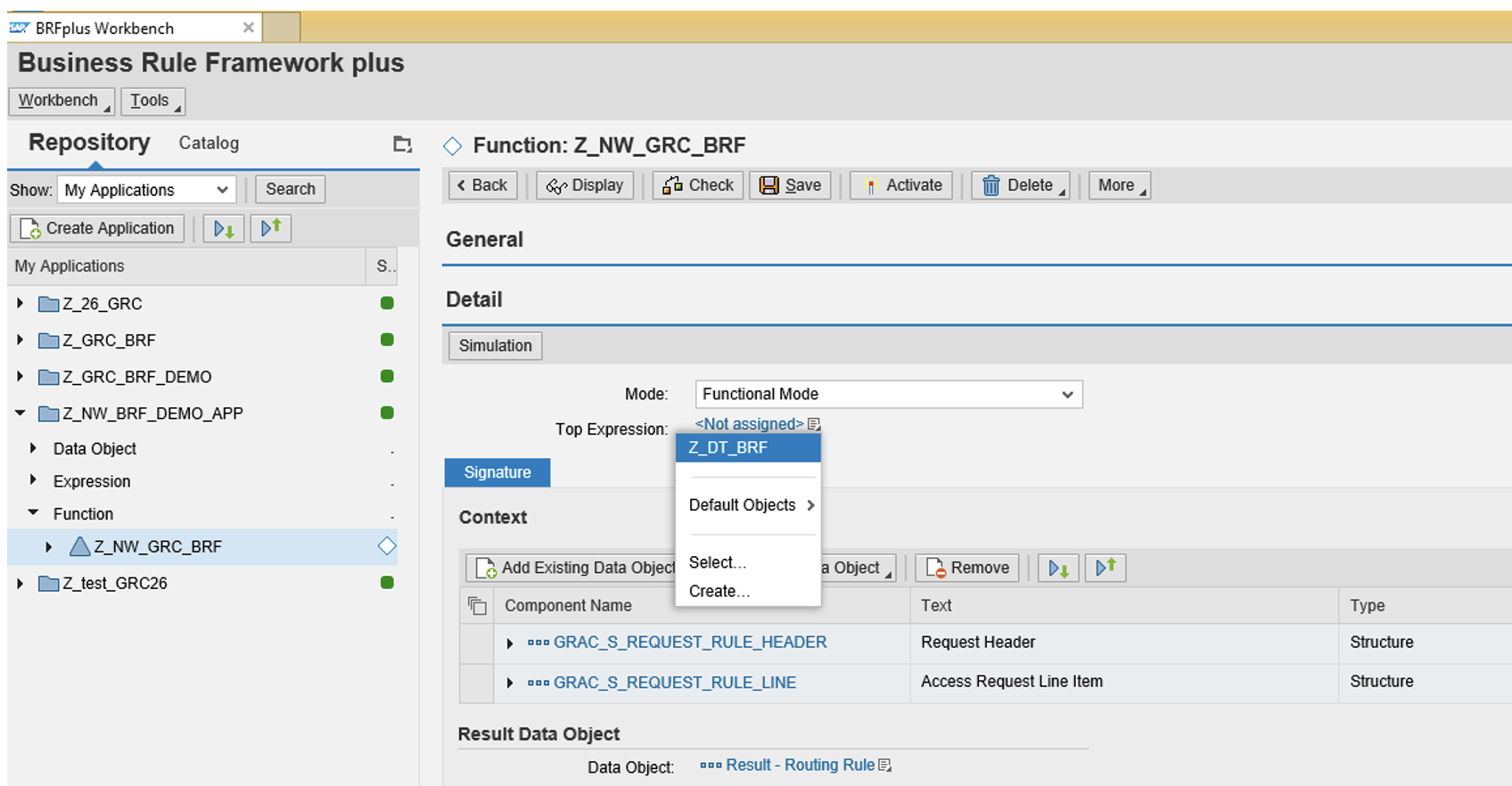Image resolution: width=1512 pixels, height=786 pixels.
Task: Choose Select... in the popup menu
Action: [x=718, y=562]
